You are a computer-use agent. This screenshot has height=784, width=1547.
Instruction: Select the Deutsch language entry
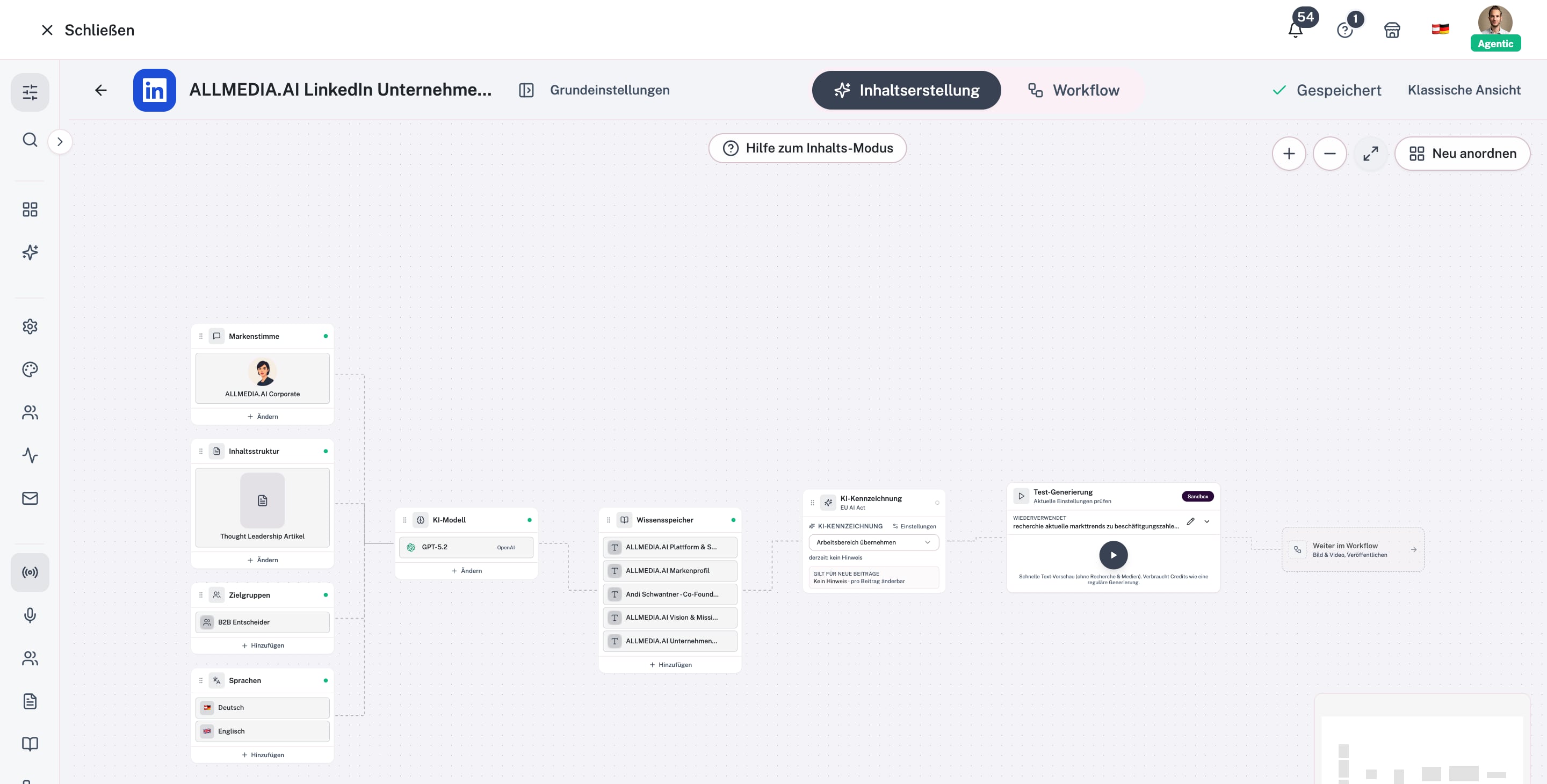pyautogui.click(x=263, y=707)
